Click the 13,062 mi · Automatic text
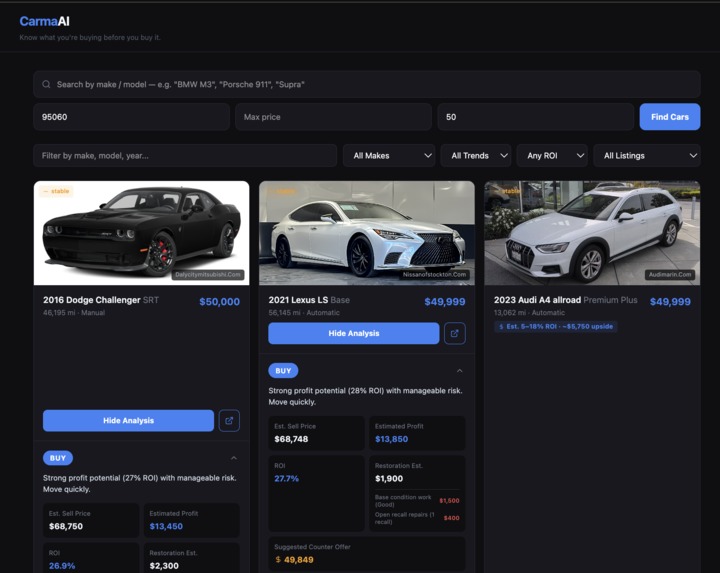The width and height of the screenshot is (720, 573). tap(529, 313)
